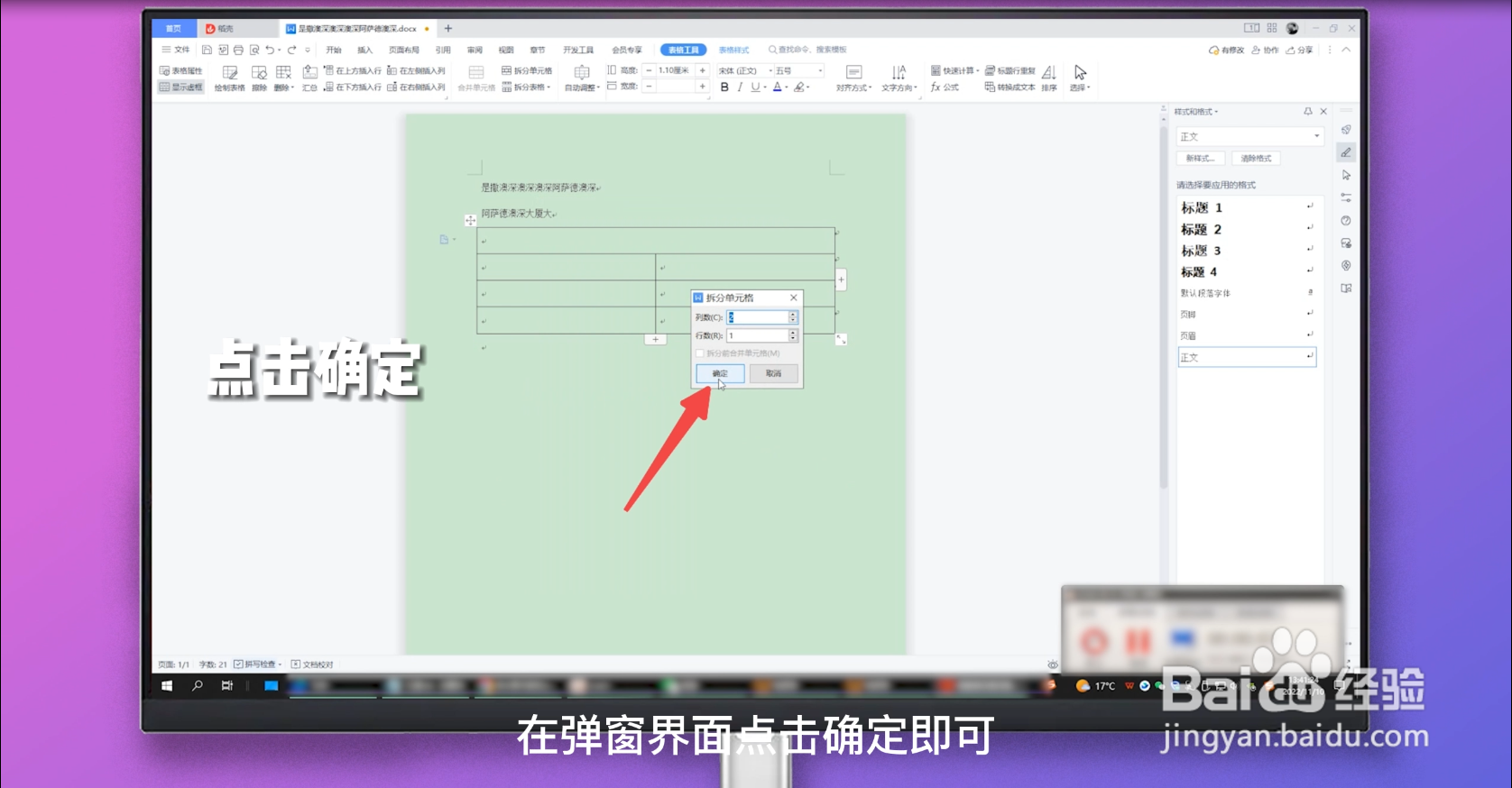The width and height of the screenshot is (1512, 788).
Task: Click 转换成文本
Action: pyautogui.click(x=1010, y=87)
